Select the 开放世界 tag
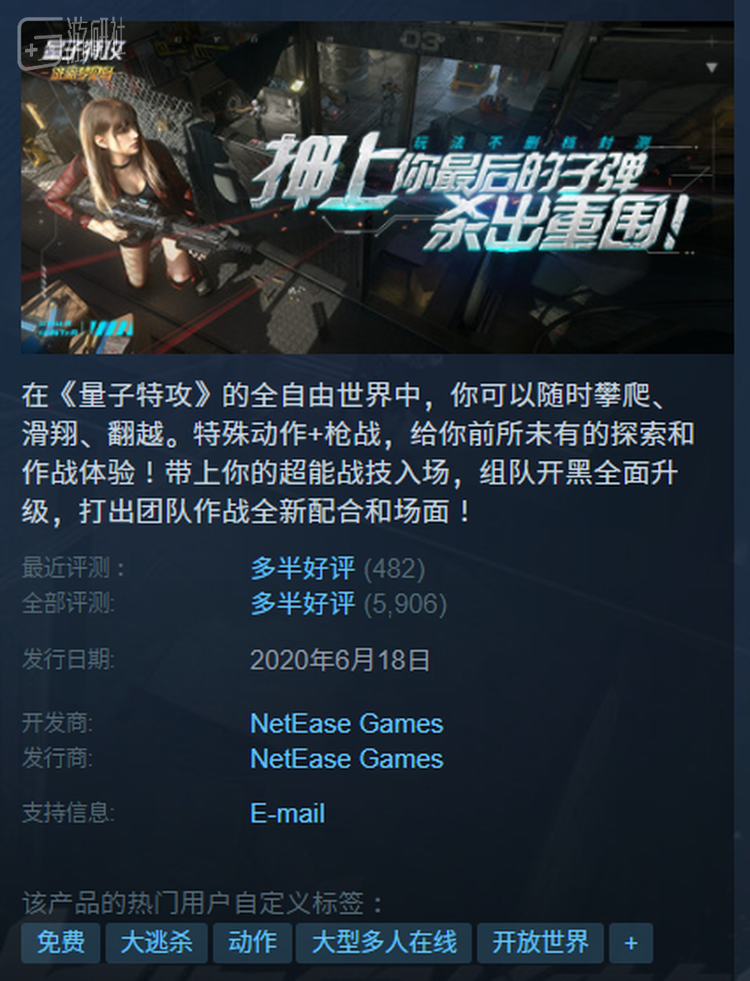Viewport: 750px width, 981px height. tap(540, 942)
